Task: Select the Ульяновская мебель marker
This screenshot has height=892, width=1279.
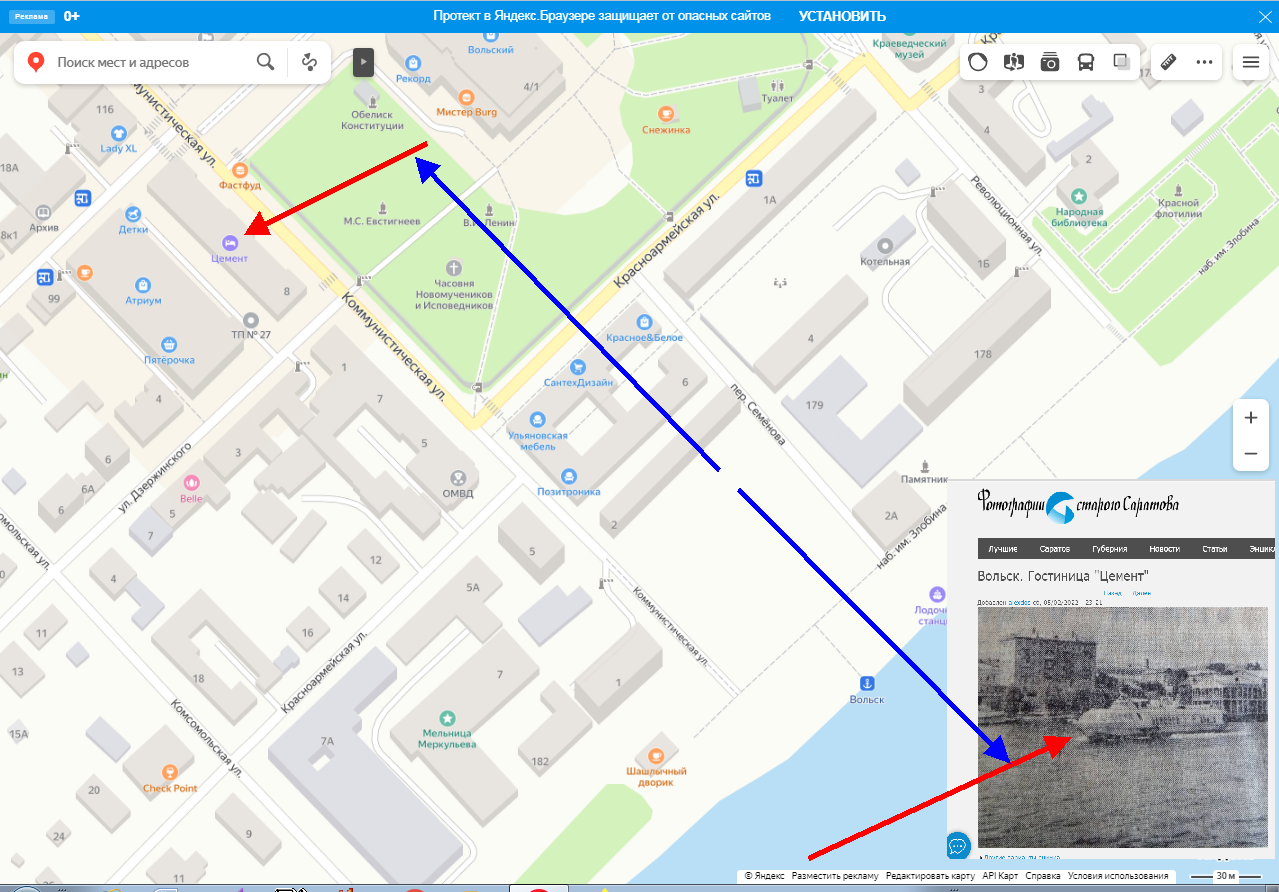Action: tap(538, 420)
